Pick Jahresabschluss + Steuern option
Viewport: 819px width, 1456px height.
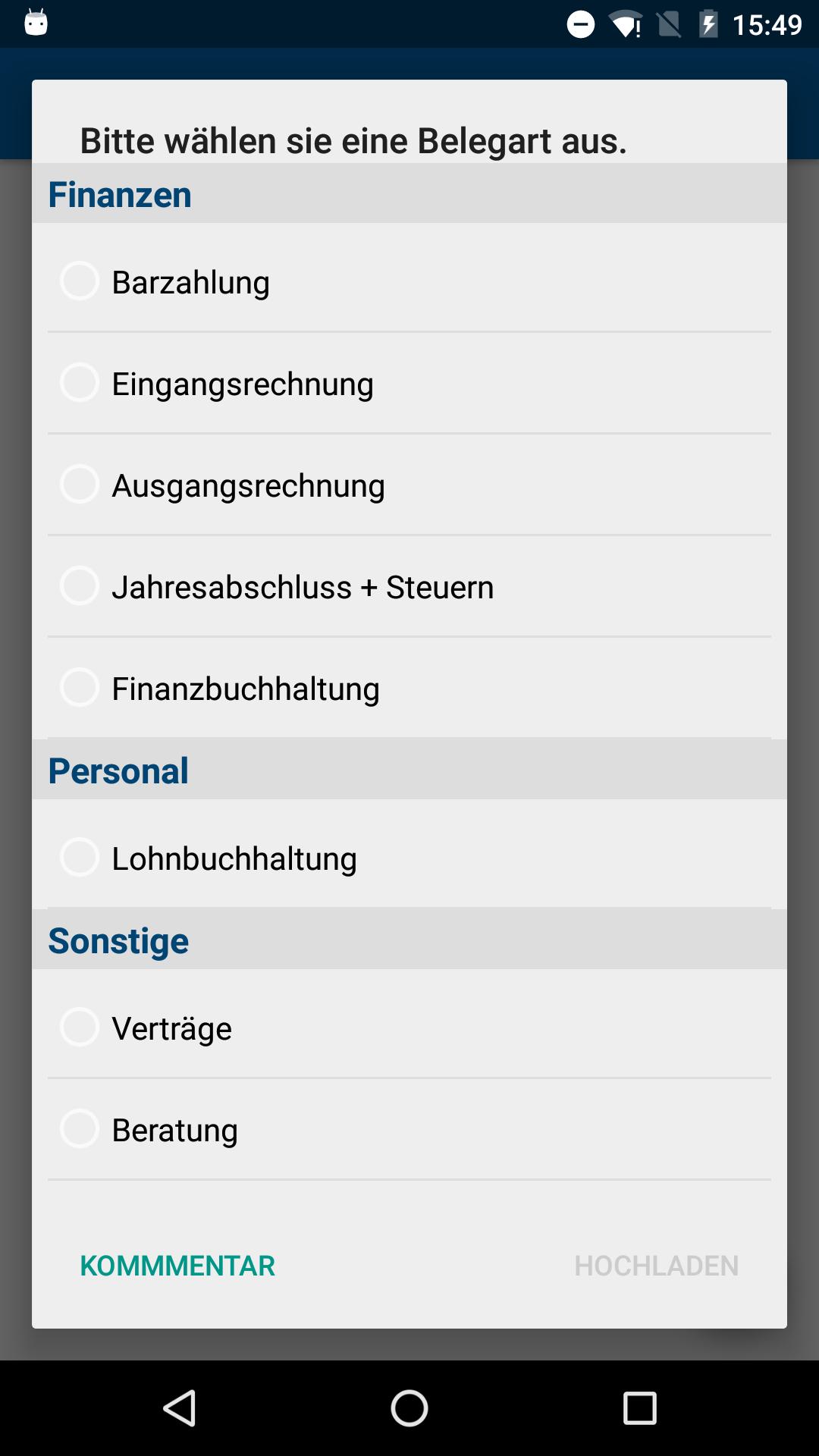pyautogui.click(x=80, y=586)
